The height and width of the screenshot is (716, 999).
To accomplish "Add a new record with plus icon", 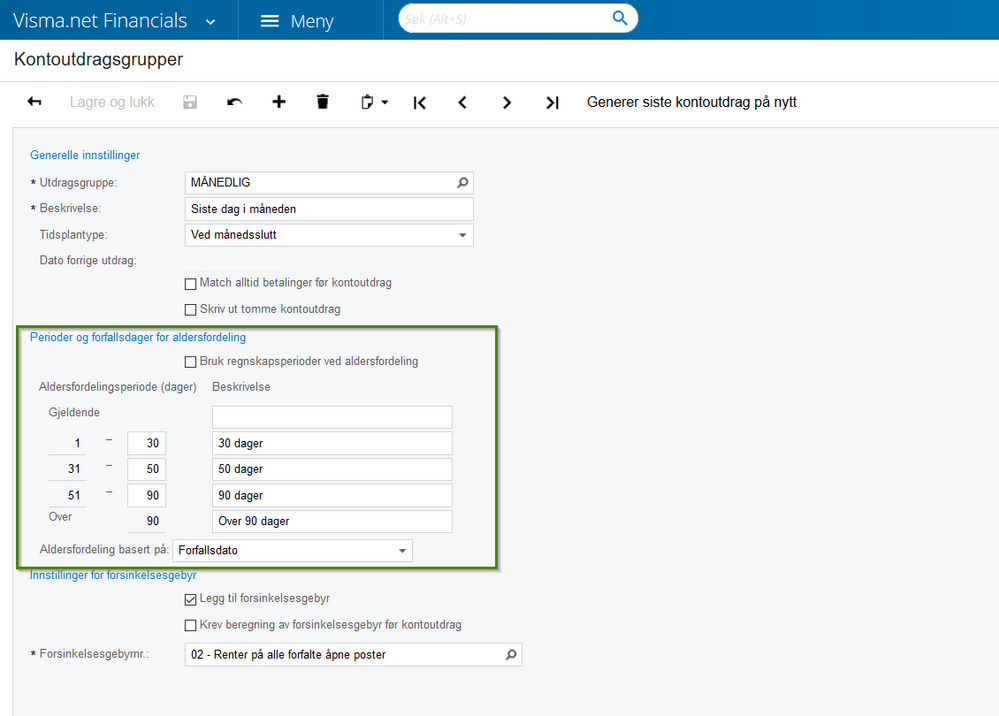I will pos(278,102).
